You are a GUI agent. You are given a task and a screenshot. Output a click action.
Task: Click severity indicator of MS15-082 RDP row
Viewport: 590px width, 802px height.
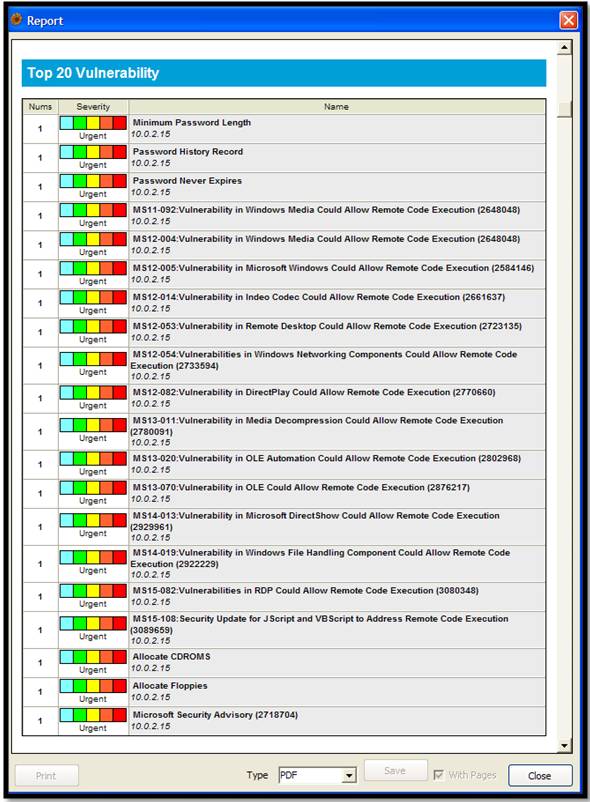tap(93, 591)
